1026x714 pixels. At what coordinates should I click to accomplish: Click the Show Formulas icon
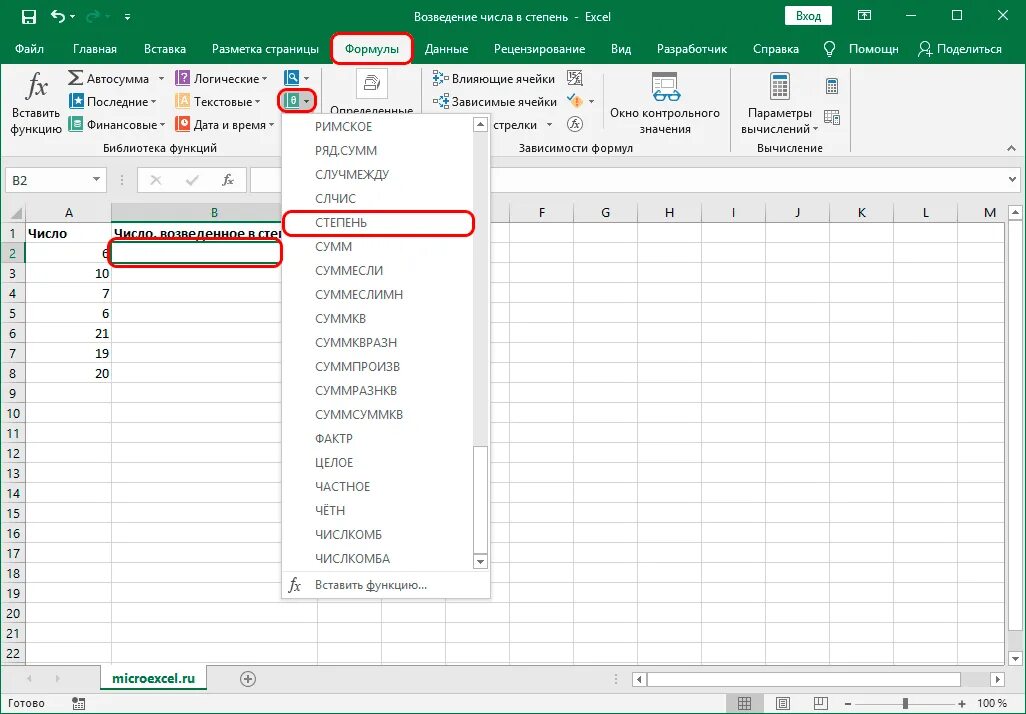pyautogui.click(x=575, y=79)
